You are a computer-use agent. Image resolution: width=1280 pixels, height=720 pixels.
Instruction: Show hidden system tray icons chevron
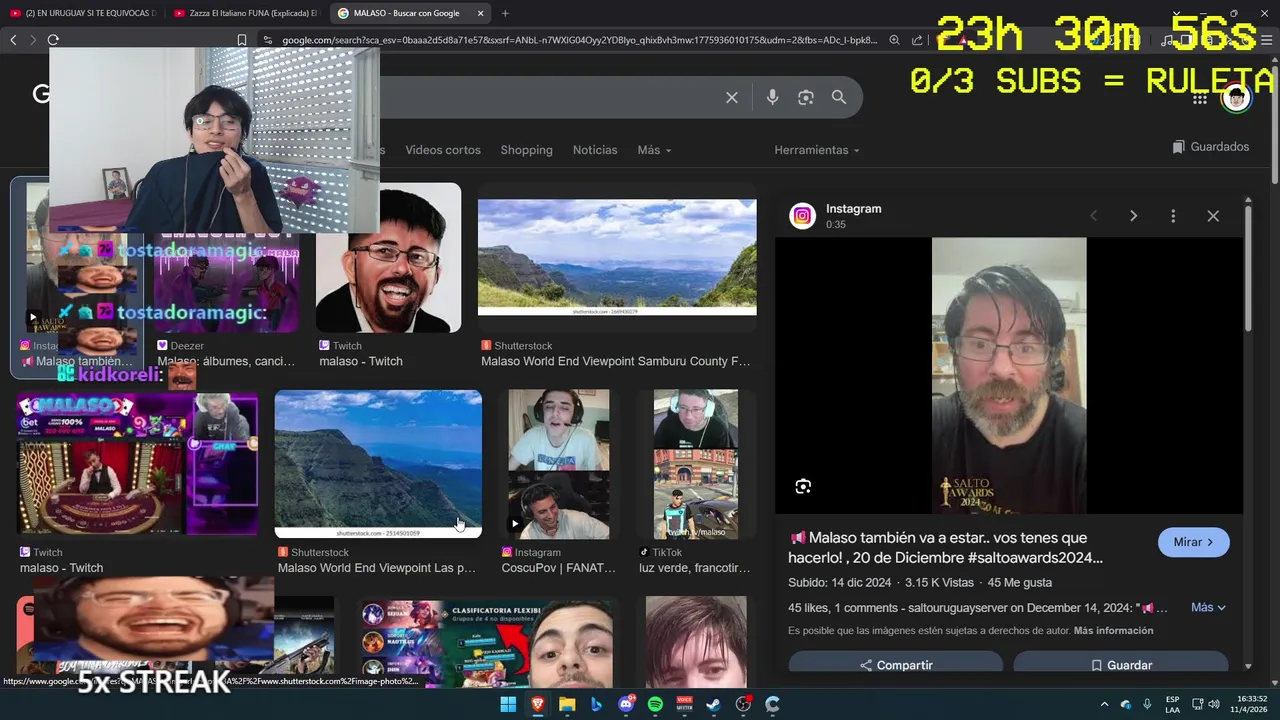(x=1104, y=704)
